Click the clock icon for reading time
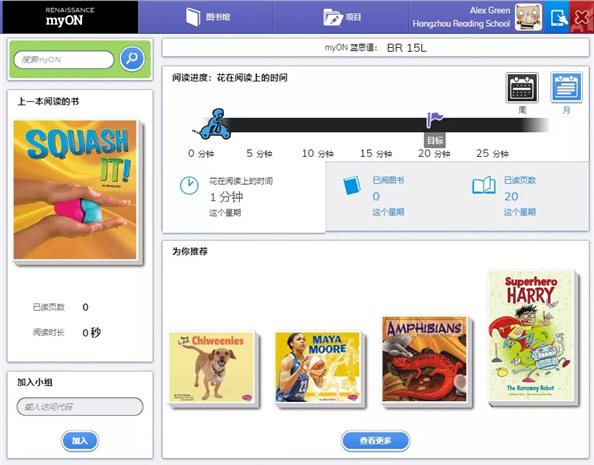Viewport: 594px width, 465px height. click(189, 186)
